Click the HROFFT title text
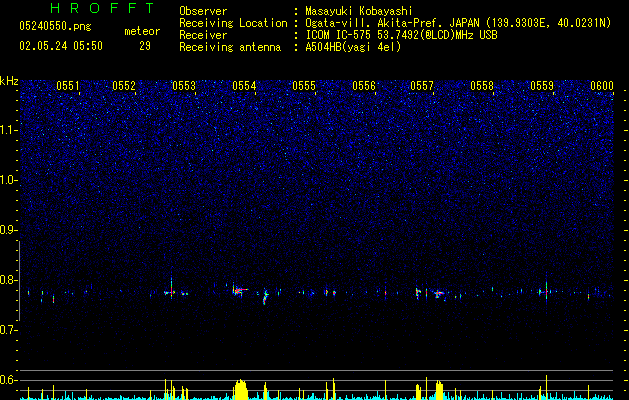Image resolution: width=629 pixels, height=400 pixels. click(103, 8)
